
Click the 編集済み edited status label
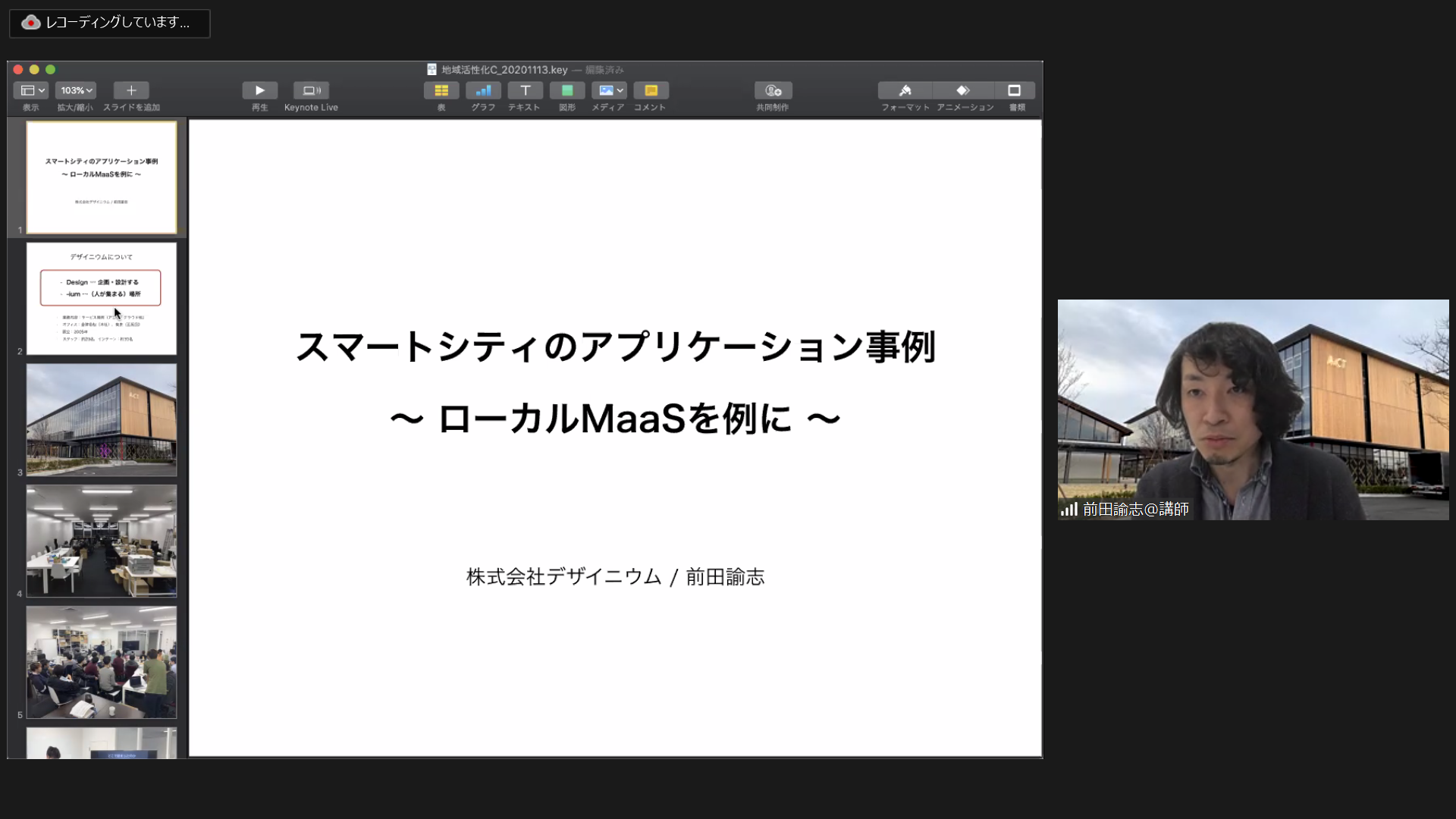tap(604, 70)
